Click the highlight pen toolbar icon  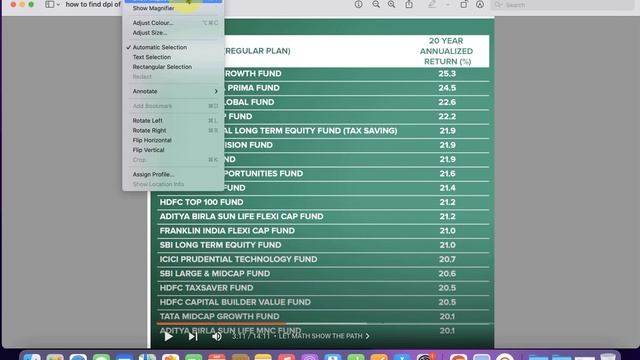(x=432, y=4)
